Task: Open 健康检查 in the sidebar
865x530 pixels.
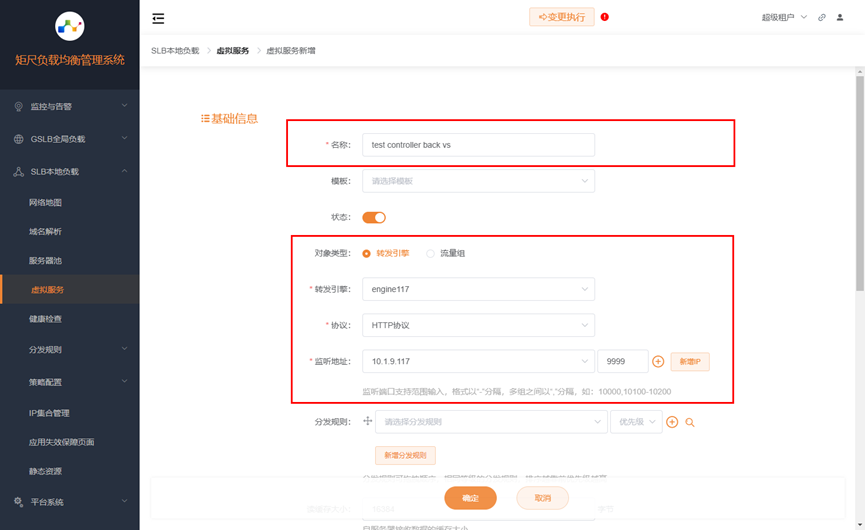Action: point(70,319)
